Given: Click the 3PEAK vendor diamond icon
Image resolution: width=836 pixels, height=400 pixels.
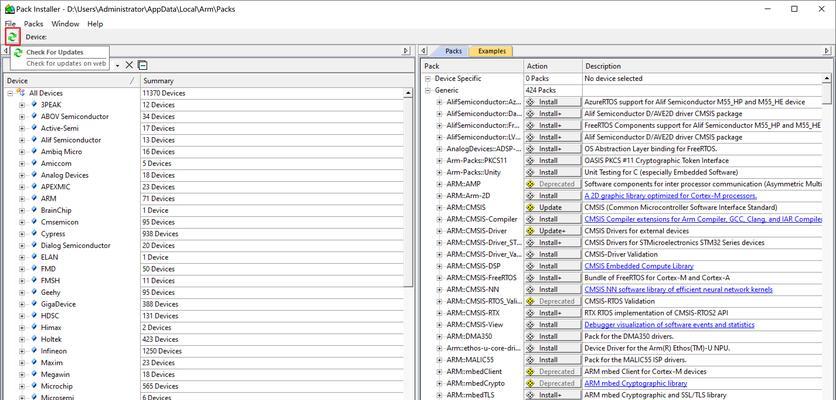Looking at the screenshot, I should pos(34,105).
